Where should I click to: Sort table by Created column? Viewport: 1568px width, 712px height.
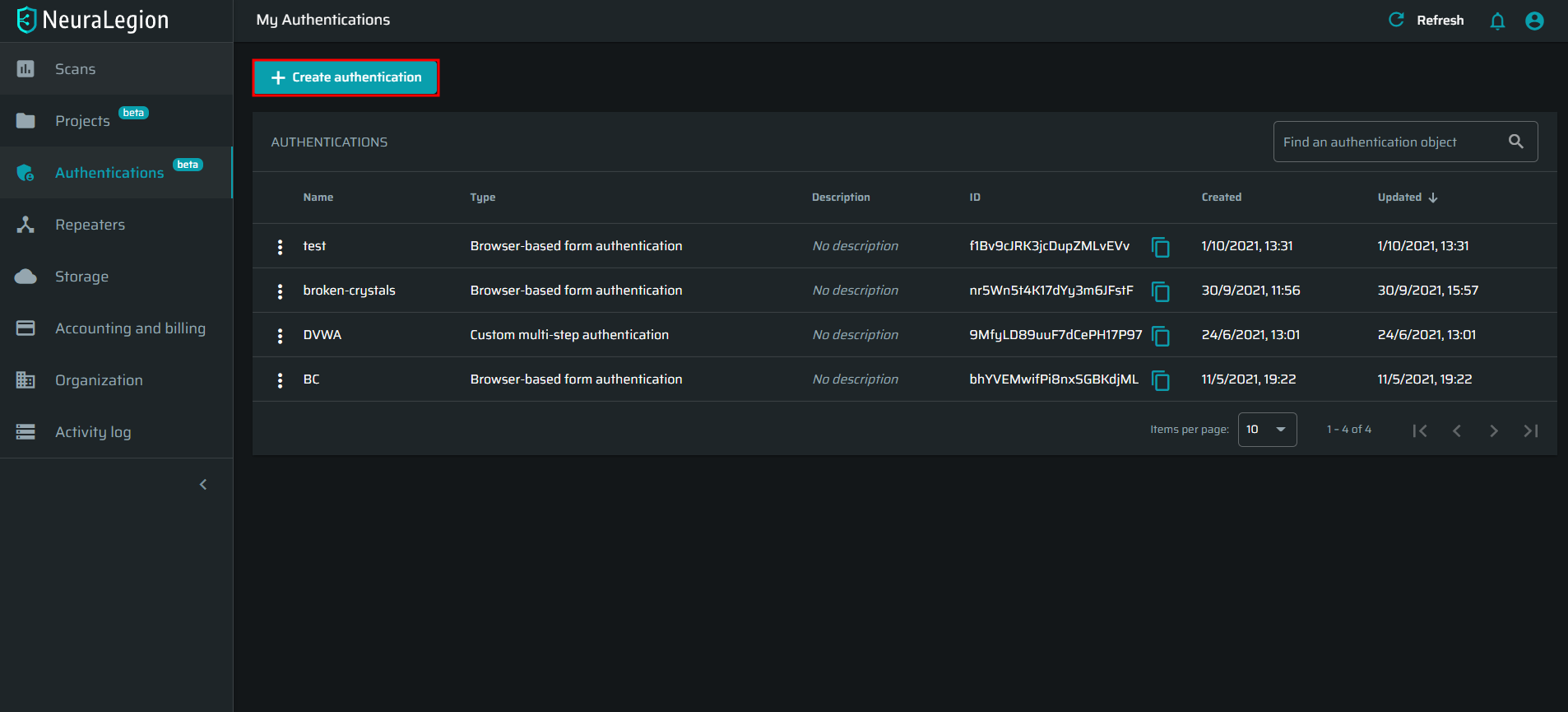pyautogui.click(x=1222, y=198)
